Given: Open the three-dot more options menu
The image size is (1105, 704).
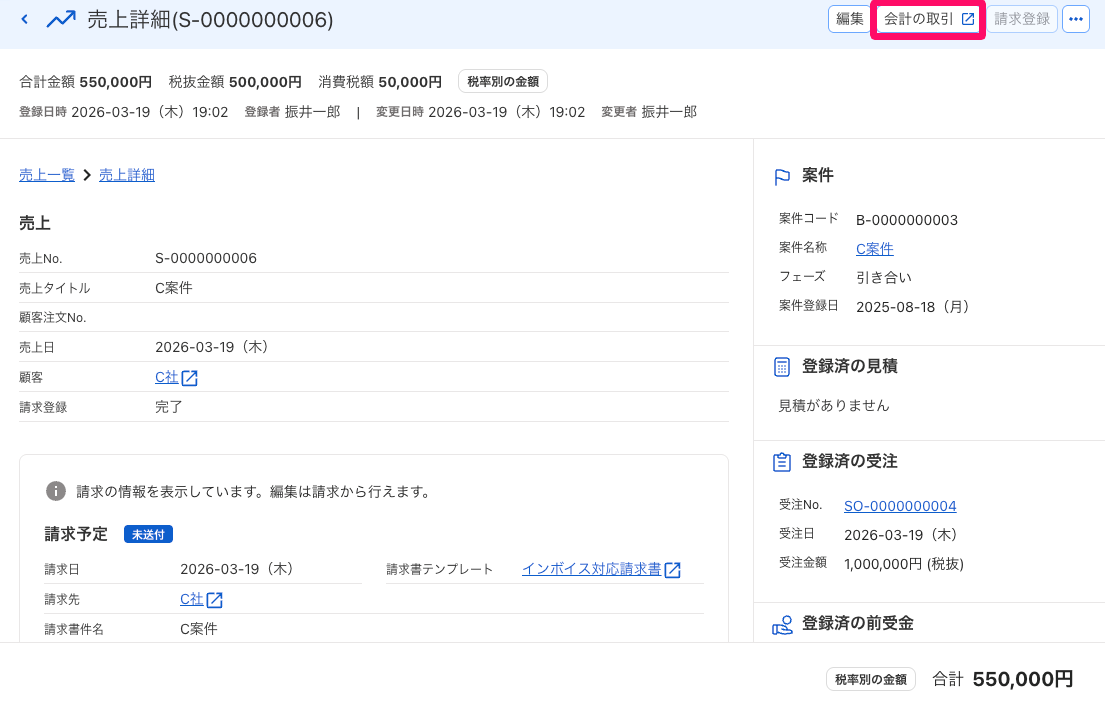Looking at the screenshot, I should click(1075, 19).
